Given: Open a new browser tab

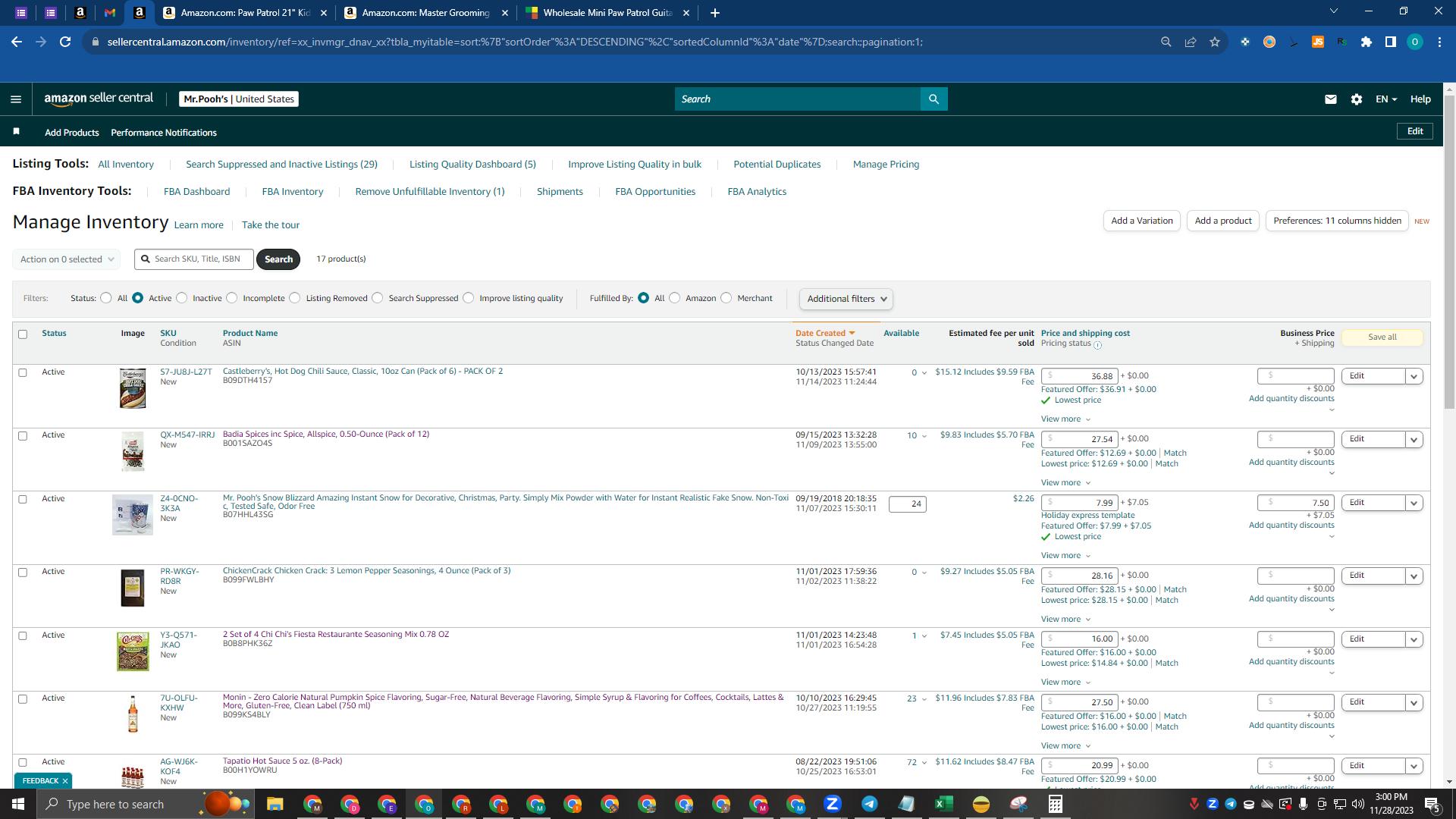Looking at the screenshot, I should 715,13.
